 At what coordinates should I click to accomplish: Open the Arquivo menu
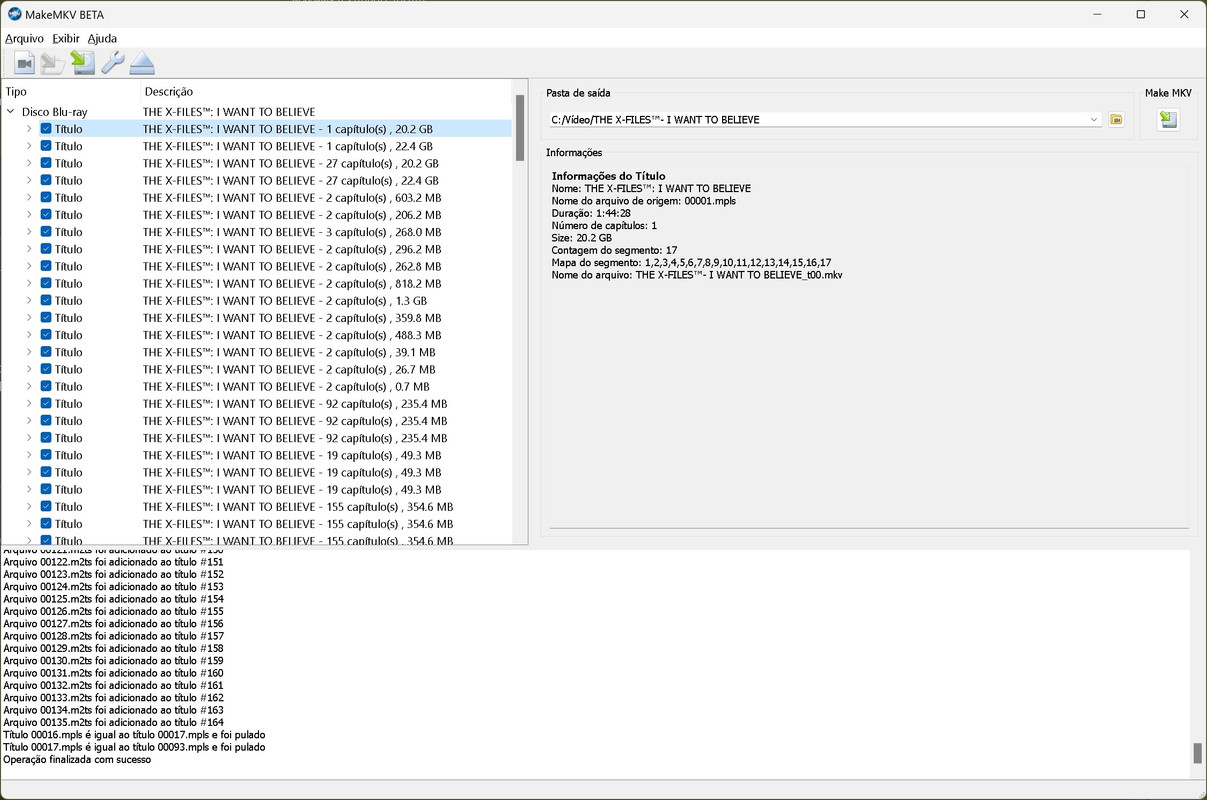[25, 38]
